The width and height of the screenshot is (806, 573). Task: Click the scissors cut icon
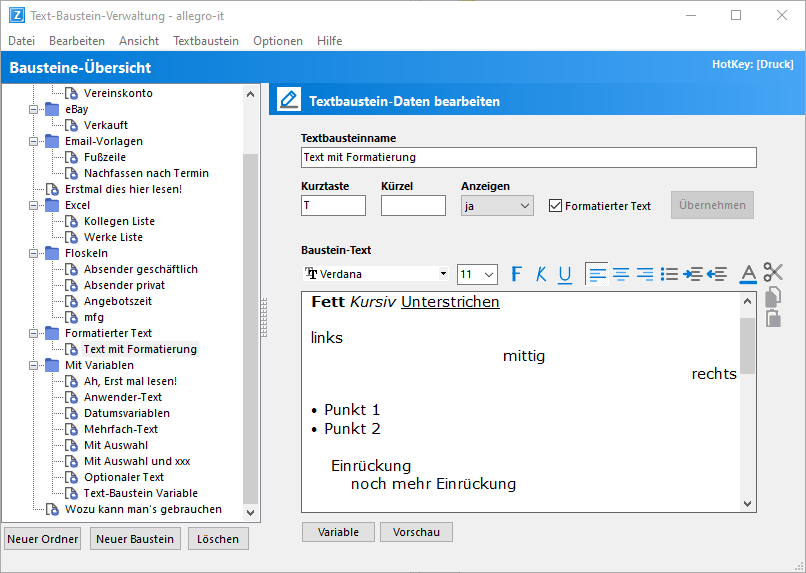tap(773, 272)
